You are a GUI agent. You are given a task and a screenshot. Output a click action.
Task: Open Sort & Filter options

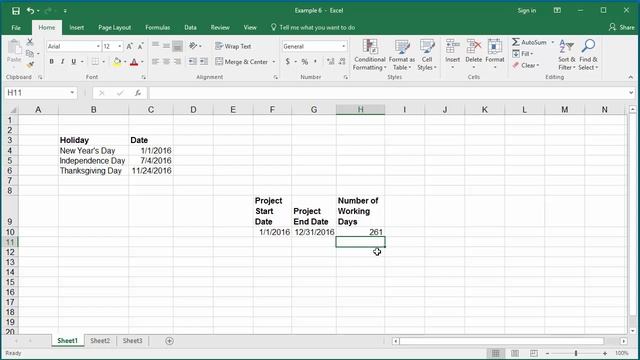567,55
